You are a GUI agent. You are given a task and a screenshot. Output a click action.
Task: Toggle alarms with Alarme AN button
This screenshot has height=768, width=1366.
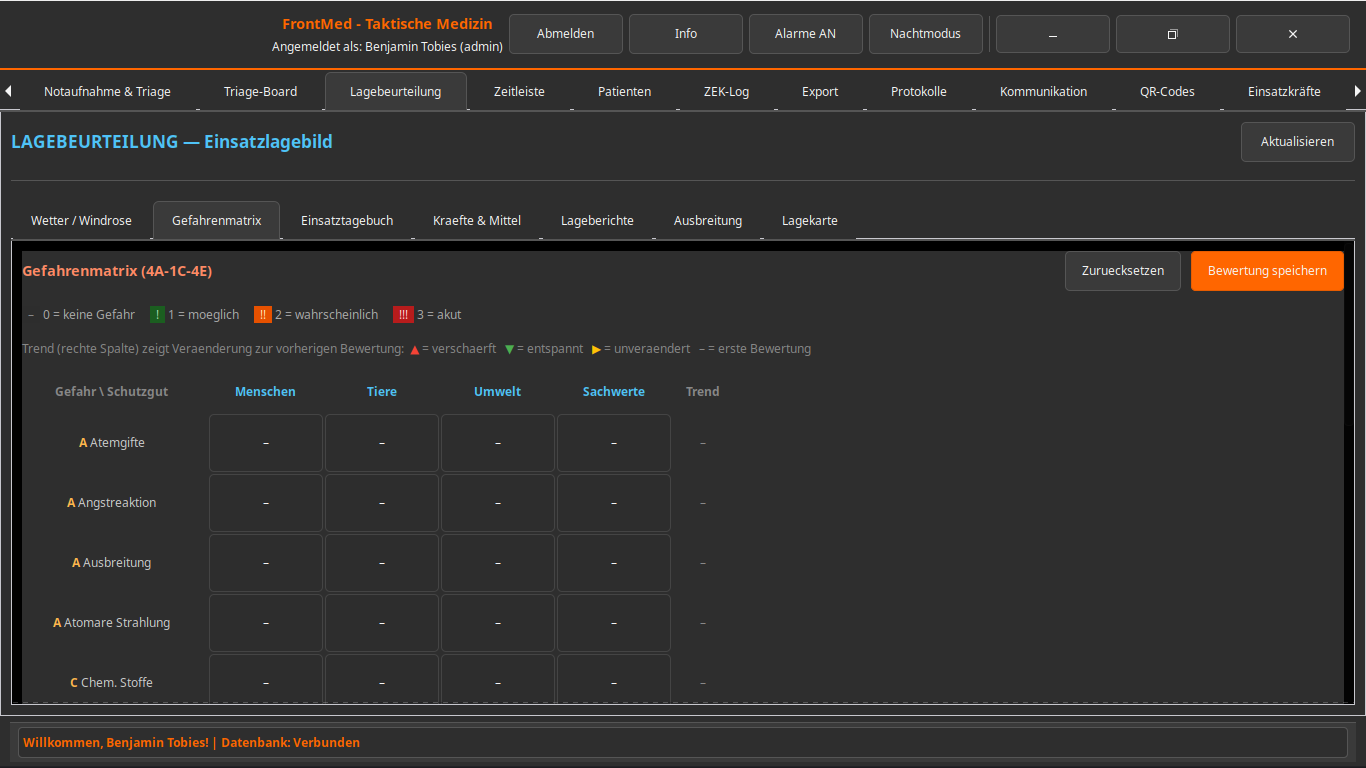805,34
